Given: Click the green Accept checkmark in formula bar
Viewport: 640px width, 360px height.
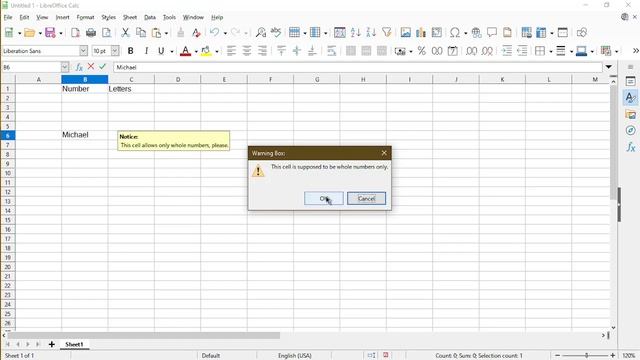Looking at the screenshot, I should pyautogui.click(x=102, y=67).
